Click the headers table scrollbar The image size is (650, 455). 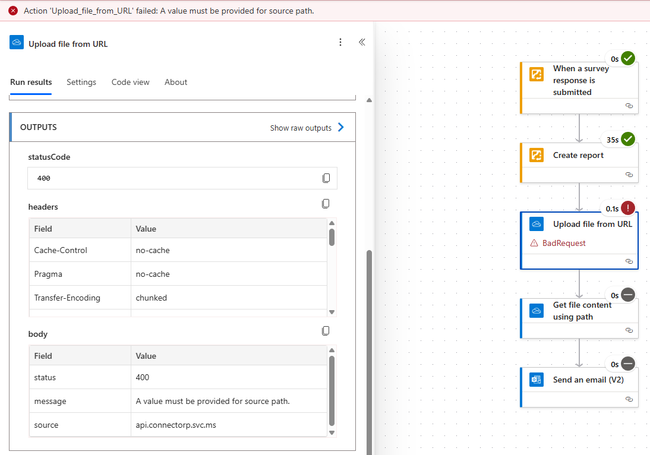[x=332, y=238]
